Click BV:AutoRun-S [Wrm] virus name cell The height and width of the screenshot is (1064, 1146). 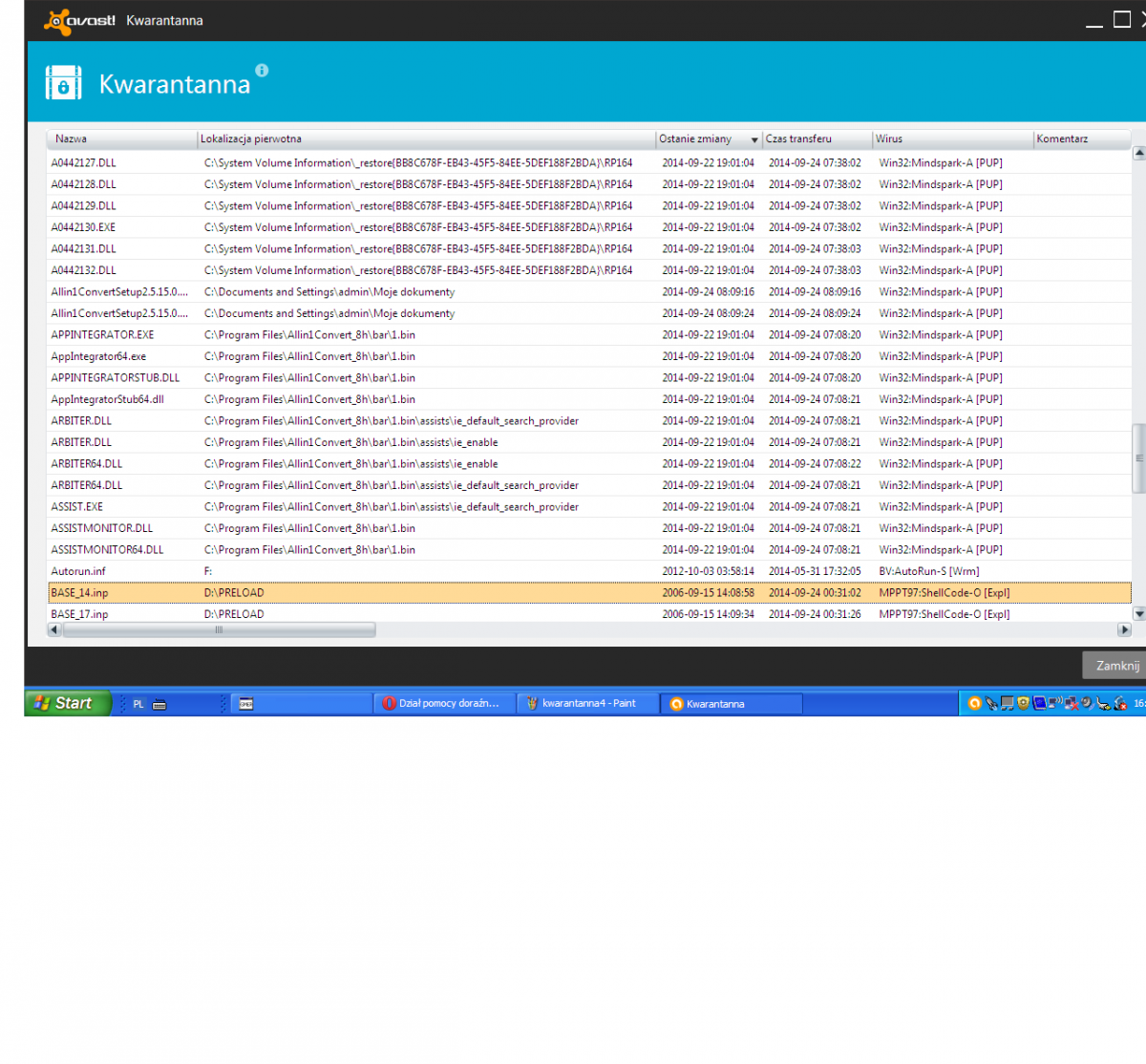pyautogui.click(x=928, y=571)
